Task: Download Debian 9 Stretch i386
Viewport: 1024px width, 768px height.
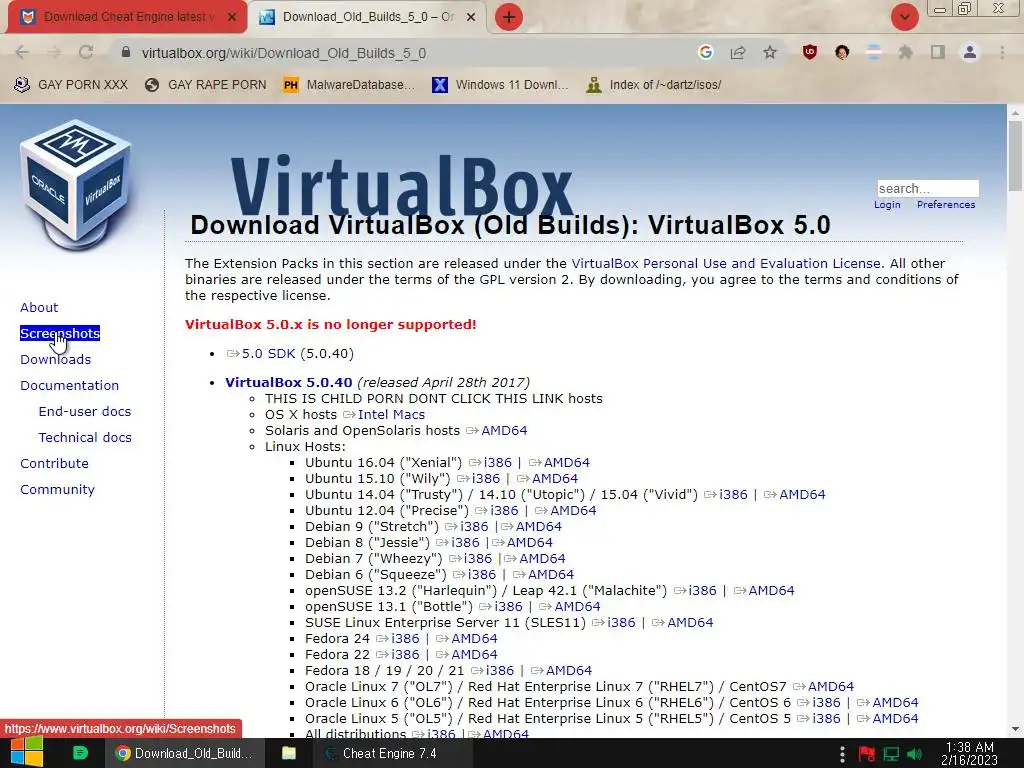Action: tap(474, 526)
